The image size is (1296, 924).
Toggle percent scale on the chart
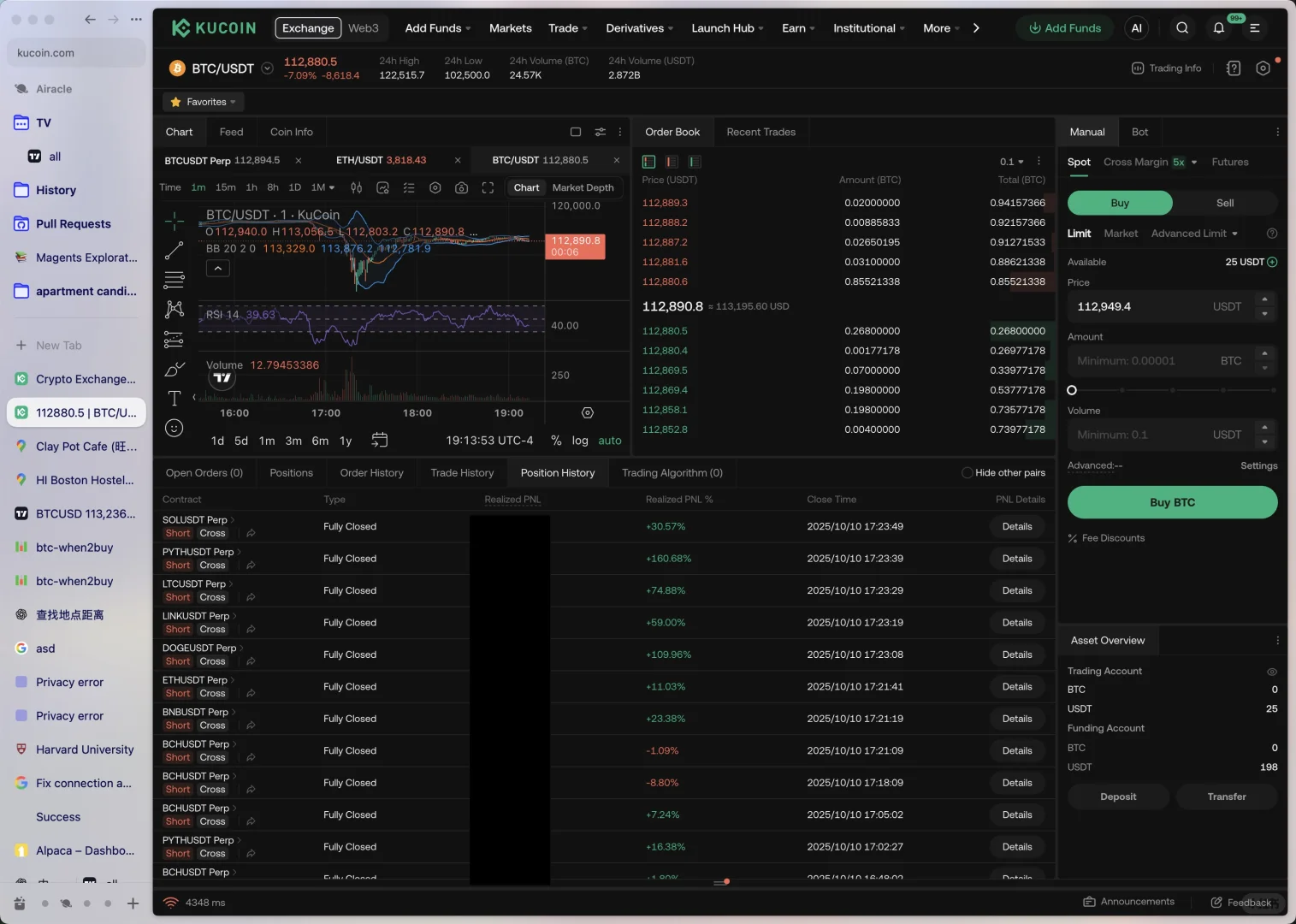point(556,441)
